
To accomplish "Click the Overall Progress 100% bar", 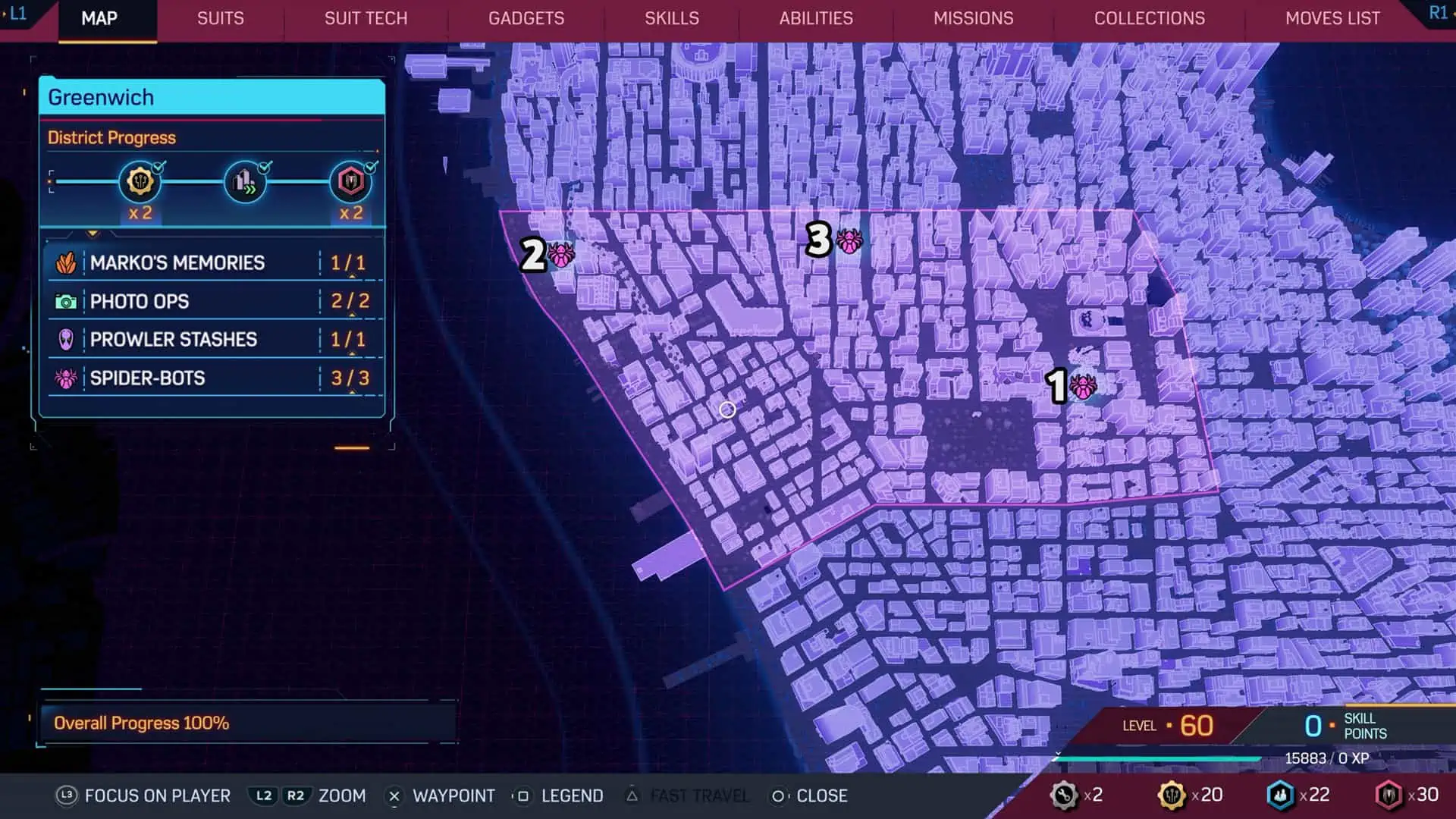I will tap(247, 723).
